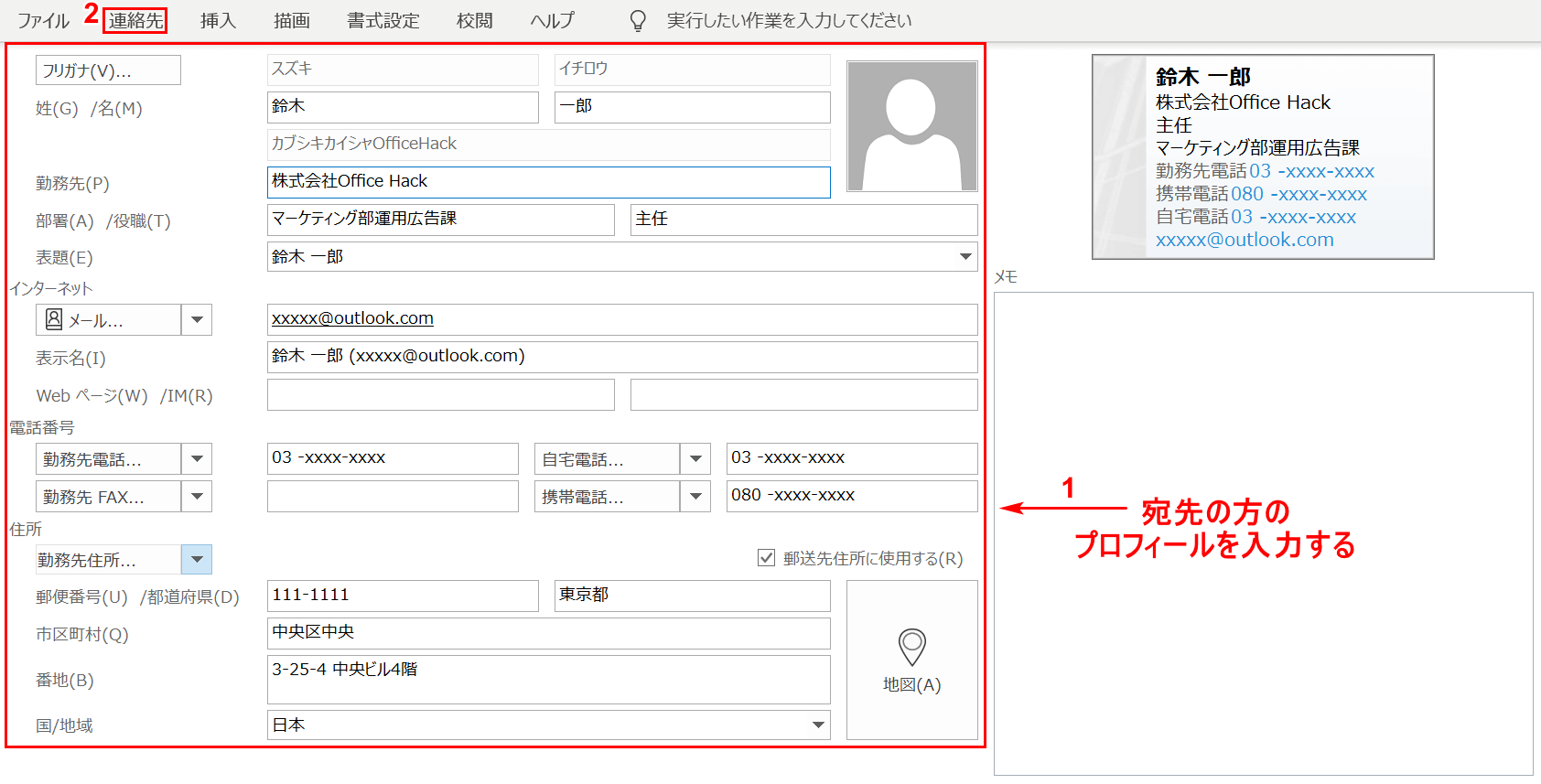
Task: Open the 連絡先 ribbon tab
Action: click(135, 20)
